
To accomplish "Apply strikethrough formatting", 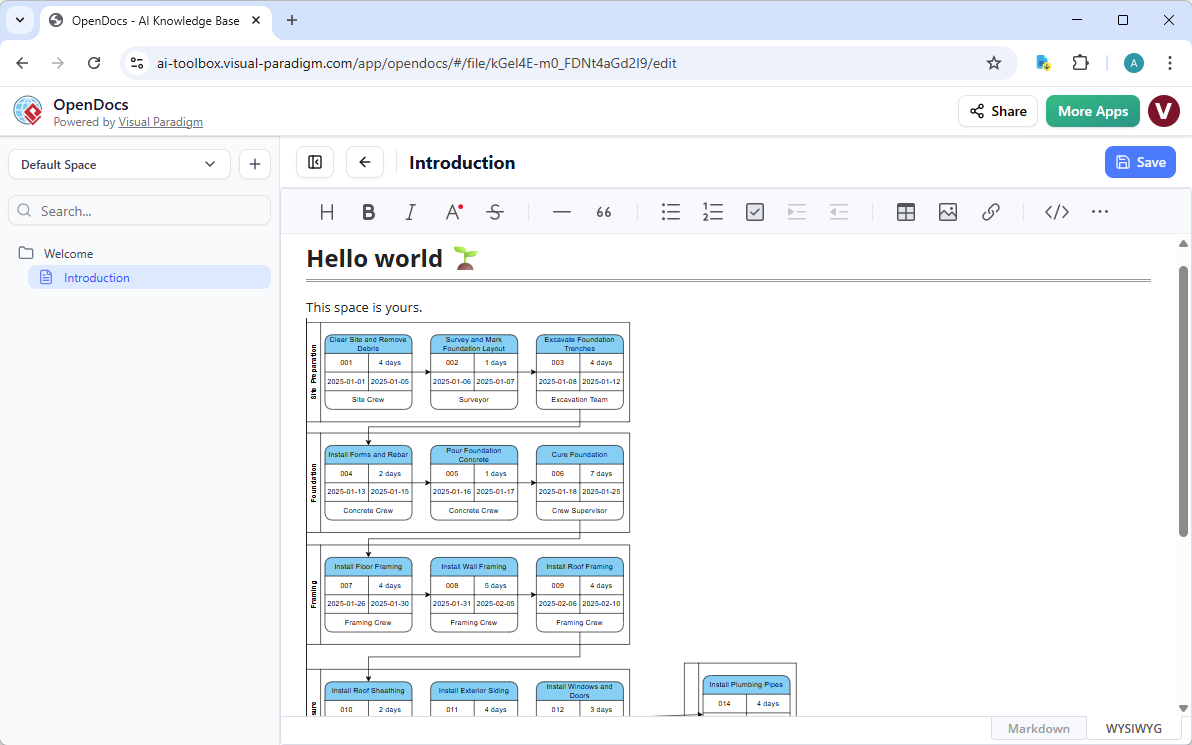I will [x=495, y=212].
